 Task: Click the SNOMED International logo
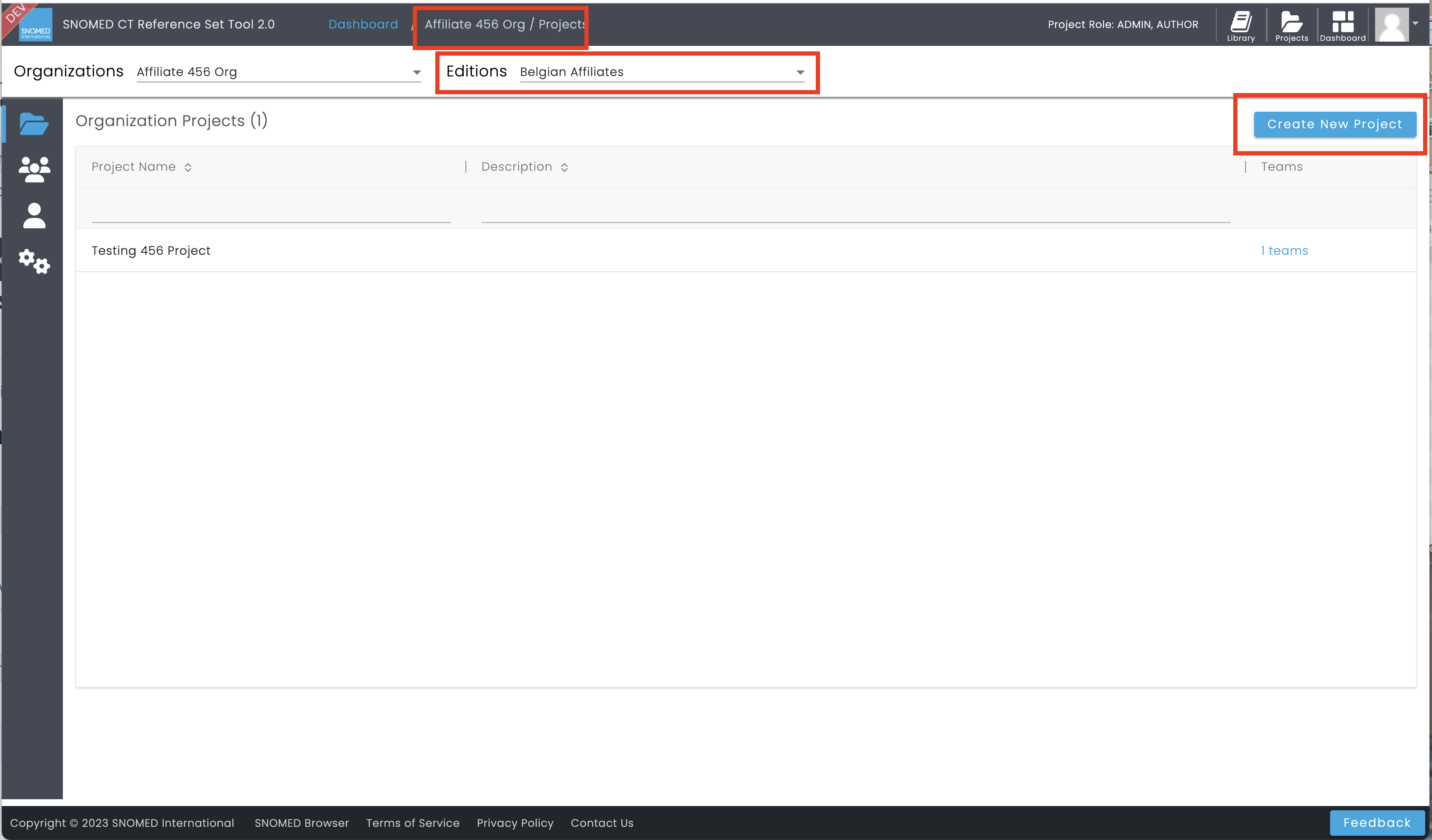pyautogui.click(x=35, y=25)
